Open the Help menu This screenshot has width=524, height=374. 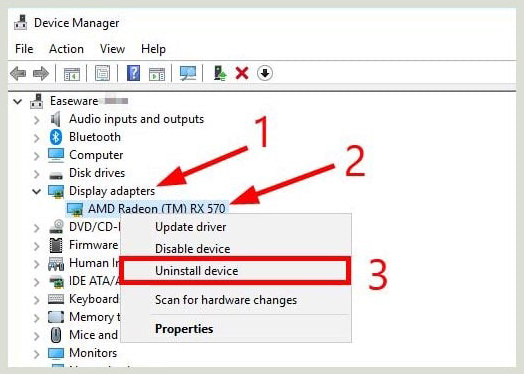coord(153,49)
